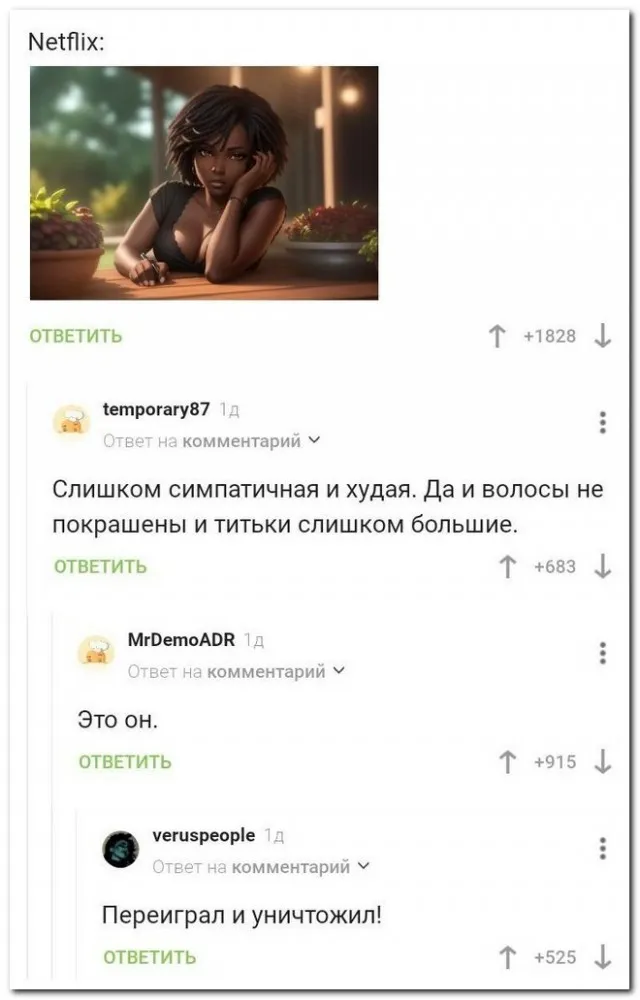Image resolution: width=640 pixels, height=1000 pixels.
Task: Downvote the Netflix image comment
Action: point(602,336)
